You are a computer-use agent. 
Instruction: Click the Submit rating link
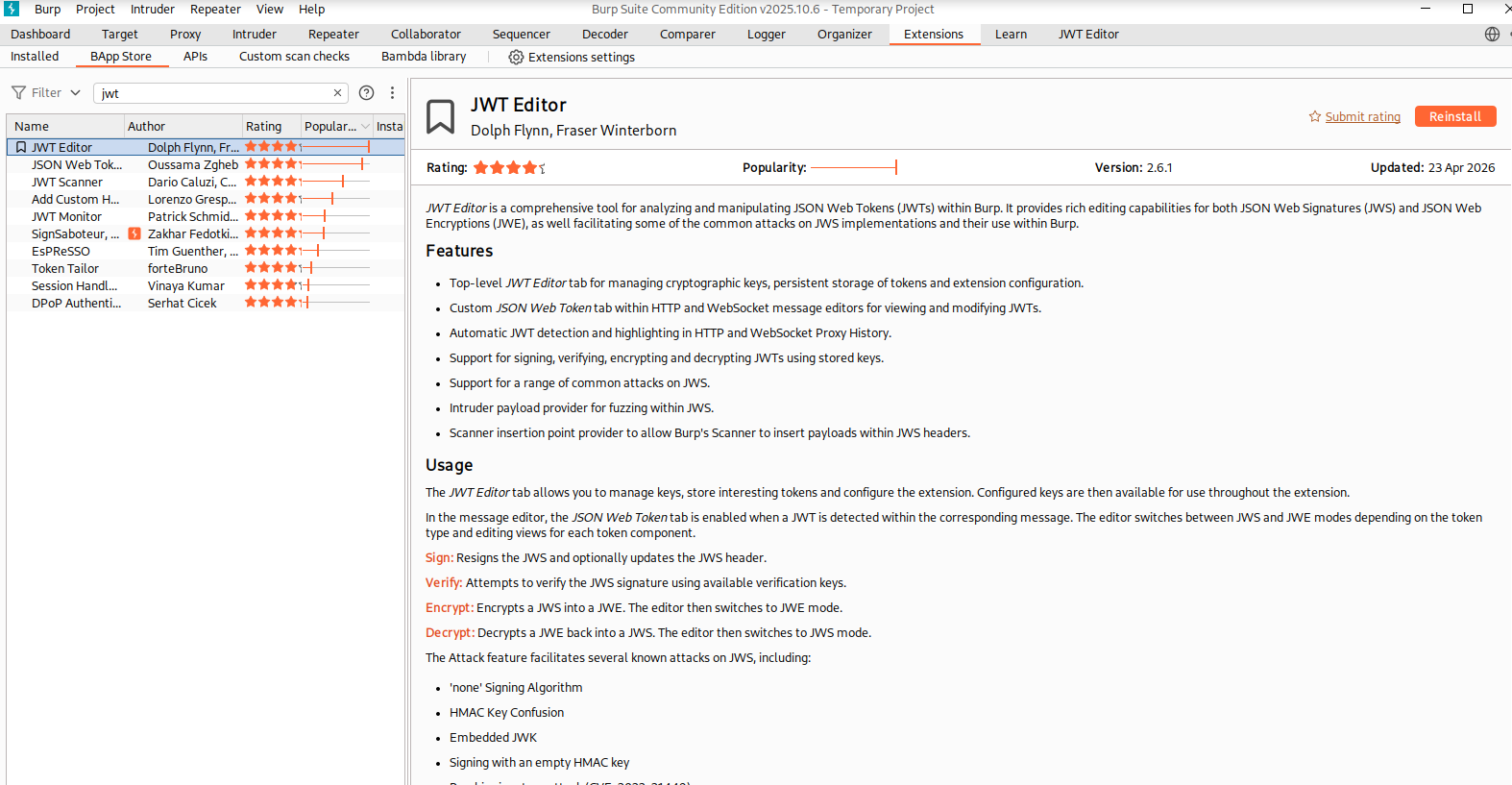click(x=1362, y=116)
